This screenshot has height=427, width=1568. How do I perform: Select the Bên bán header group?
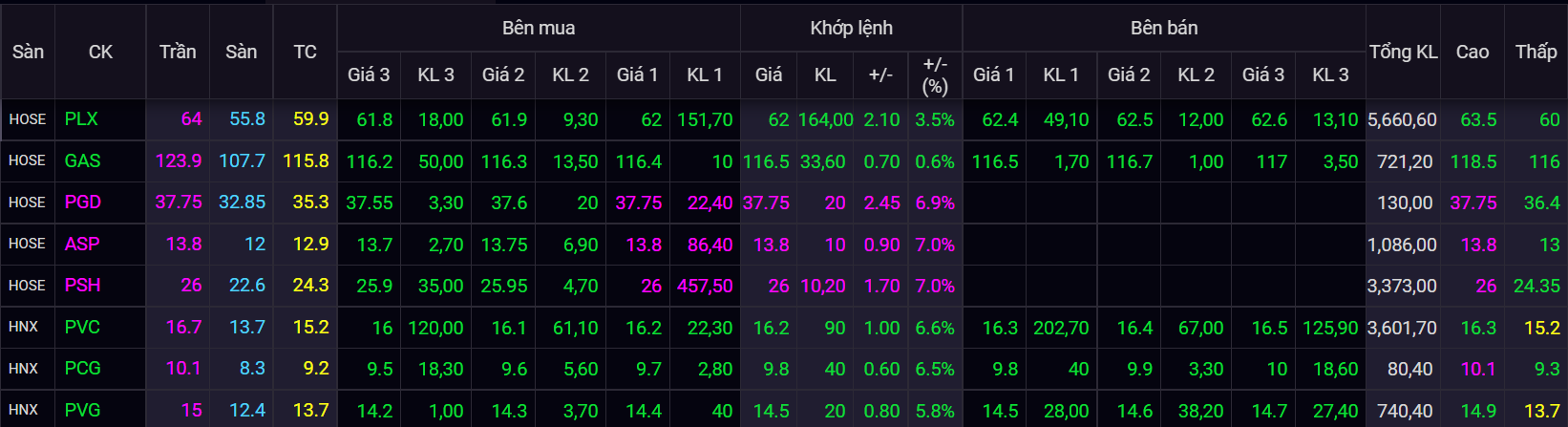click(1163, 29)
